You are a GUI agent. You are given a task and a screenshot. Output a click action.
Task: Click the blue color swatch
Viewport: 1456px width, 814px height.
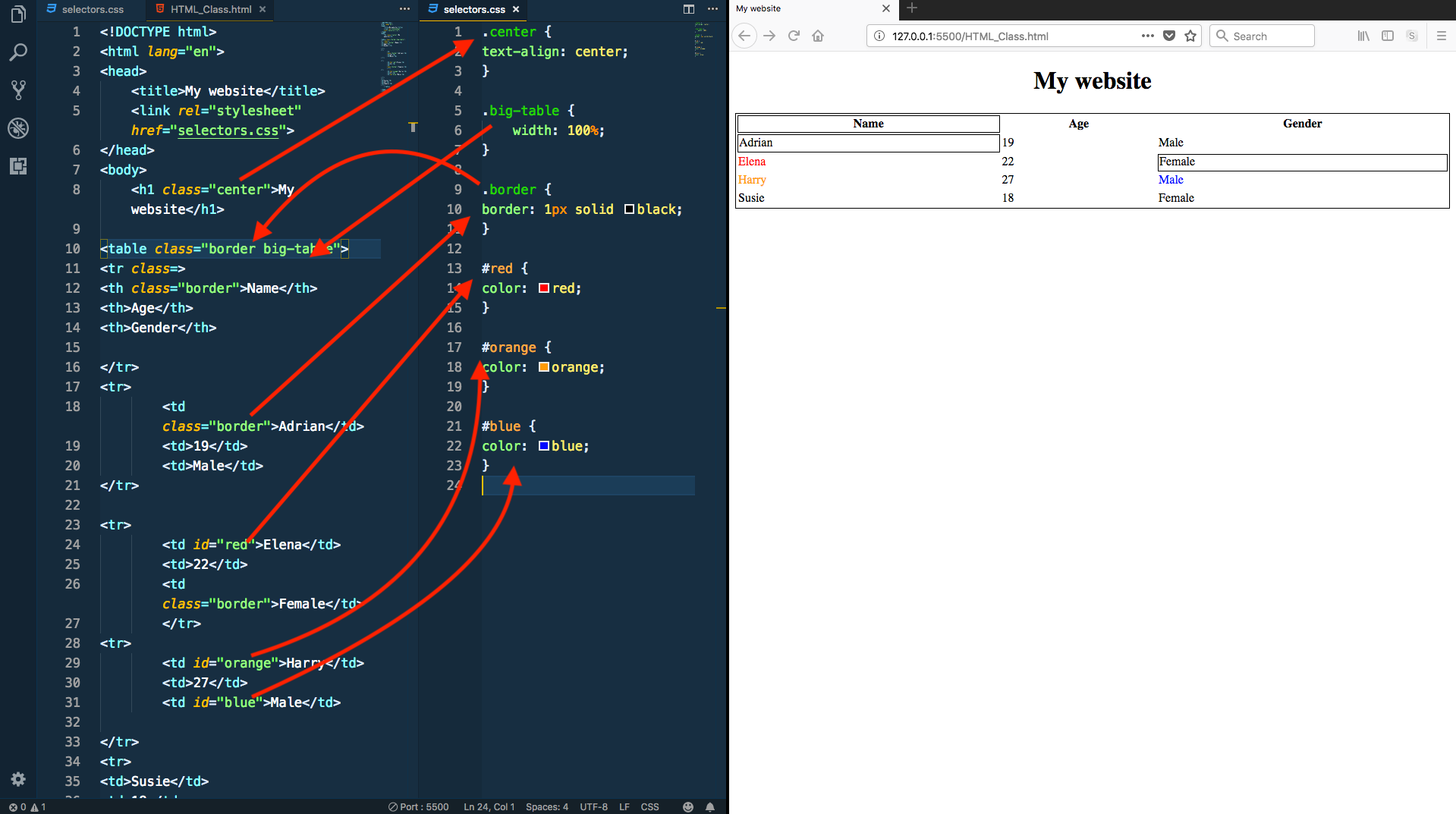tap(544, 446)
